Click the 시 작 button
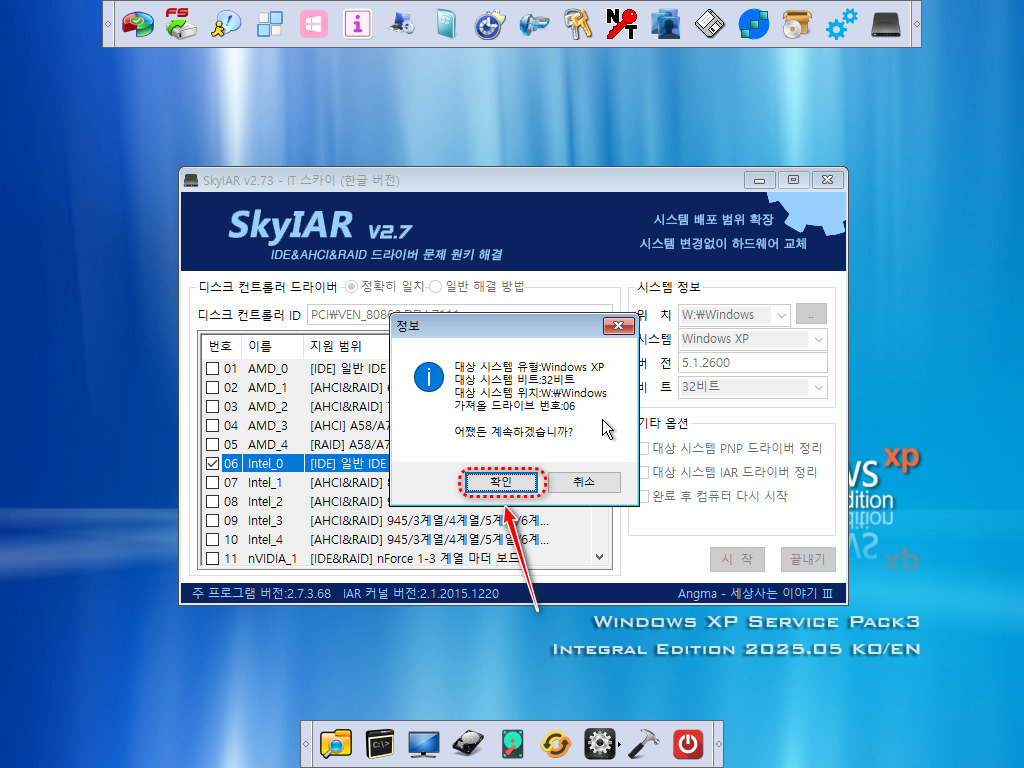This screenshot has height=768, width=1024. [737, 559]
